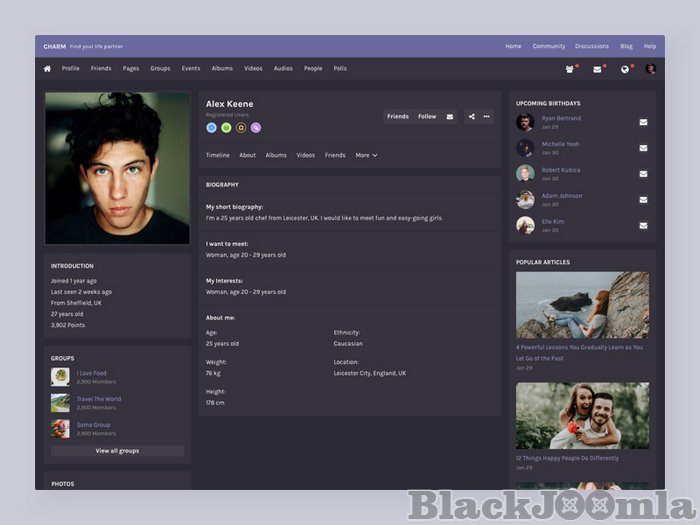
Task: Open the Timeline profile tab
Action: [x=217, y=155]
